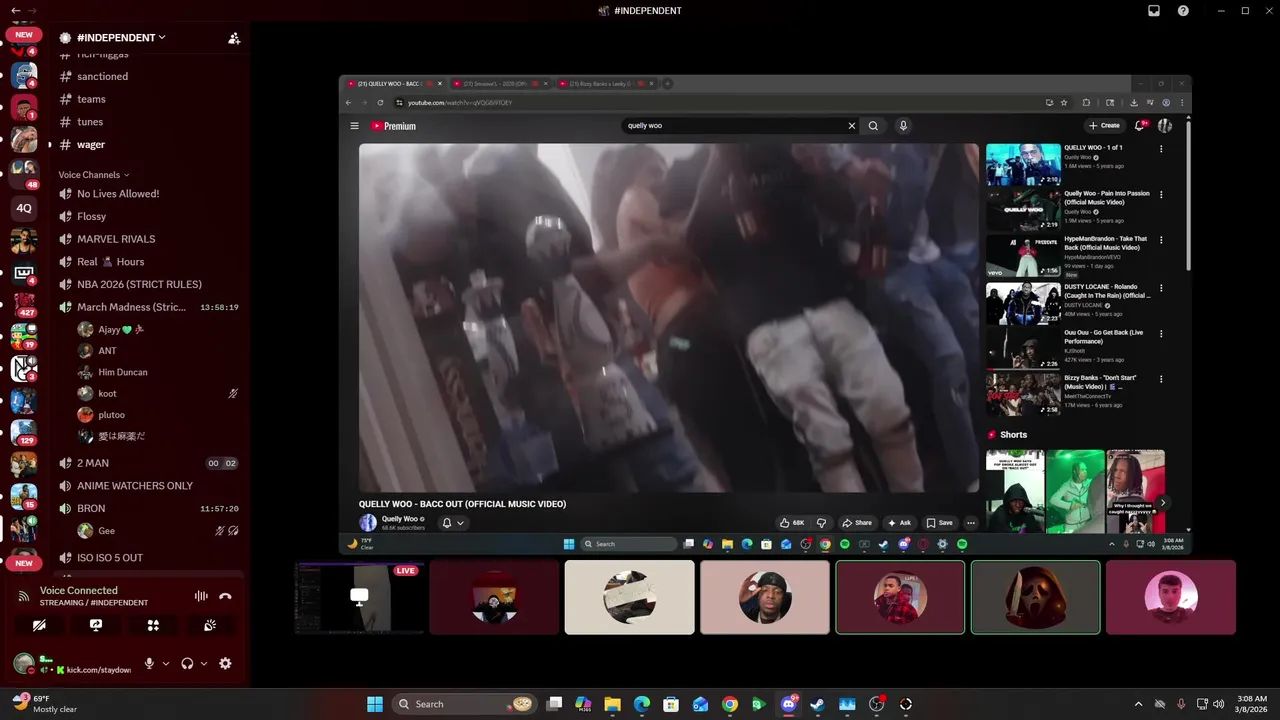Click user Him Duncan in voice list
1280x720 pixels.
coord(122,372)
